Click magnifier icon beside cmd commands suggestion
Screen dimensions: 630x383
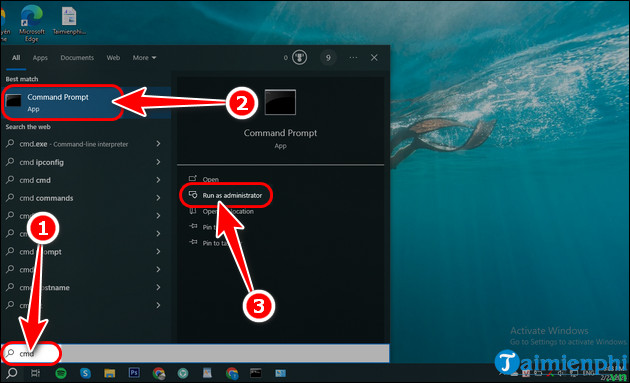pyautogui.click(x=10, y=198)
